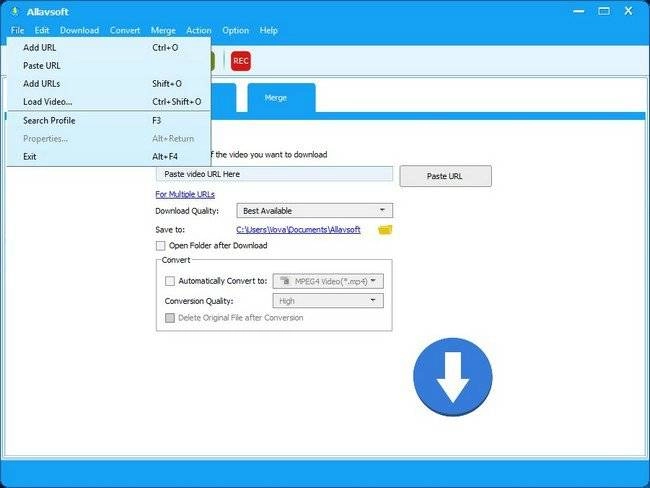Image resolution: width=650 pixels, height=488 pixels.
Task: Click the big blue download arrow button
Action: pyautogui.click(x=453, y=377)
